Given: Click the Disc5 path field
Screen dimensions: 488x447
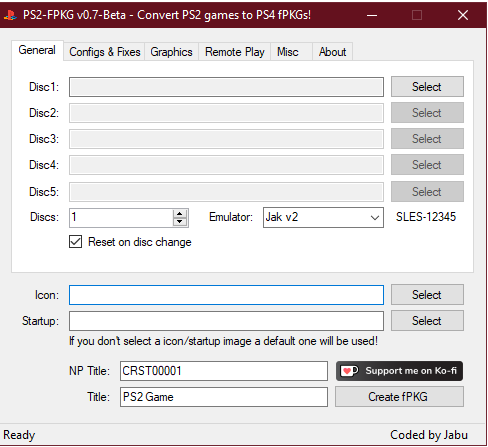Looking at the screenshot, I should pos(226,192).
